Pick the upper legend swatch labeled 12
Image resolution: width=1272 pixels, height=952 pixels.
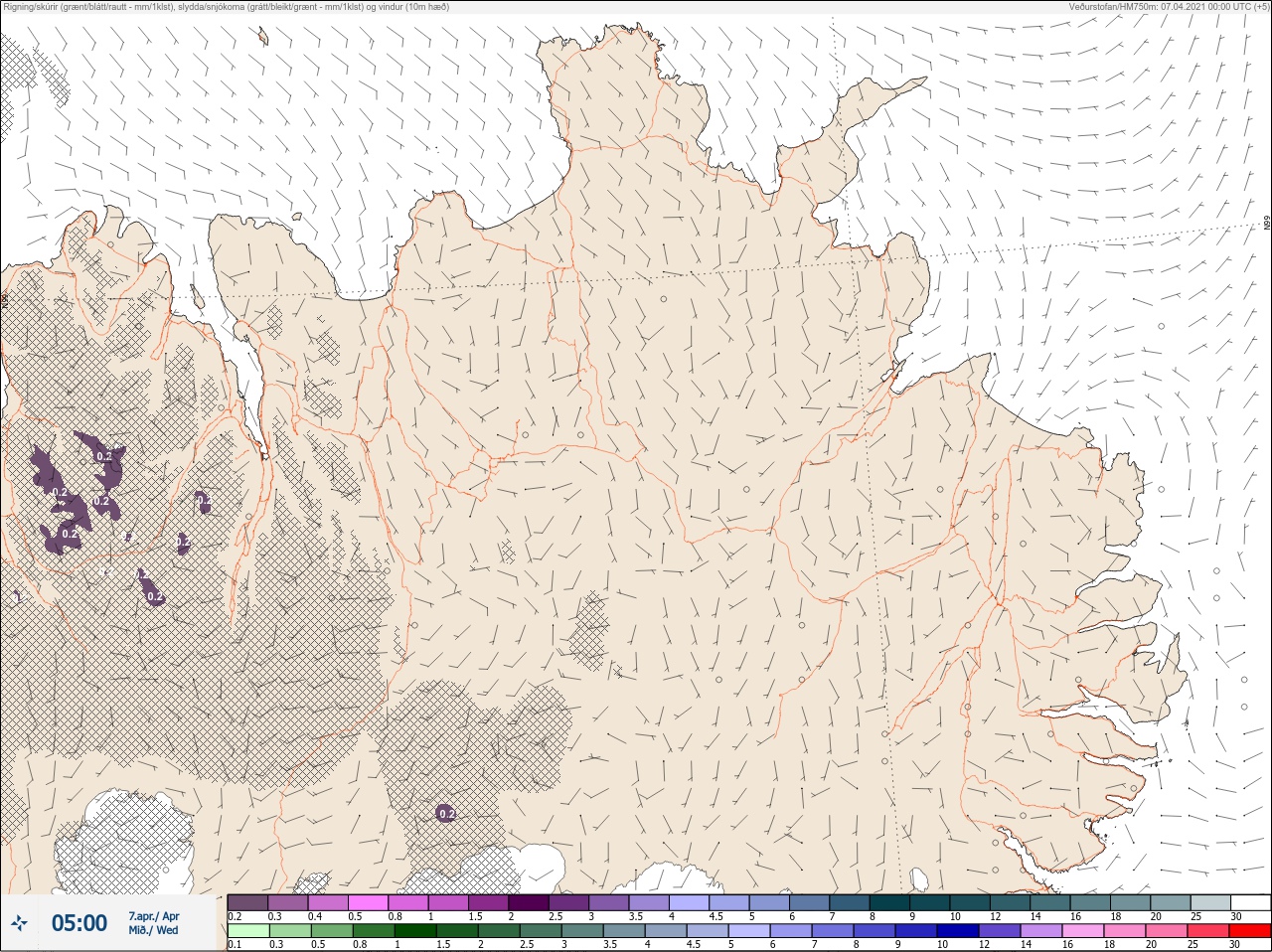click(x=1010, y=902)
